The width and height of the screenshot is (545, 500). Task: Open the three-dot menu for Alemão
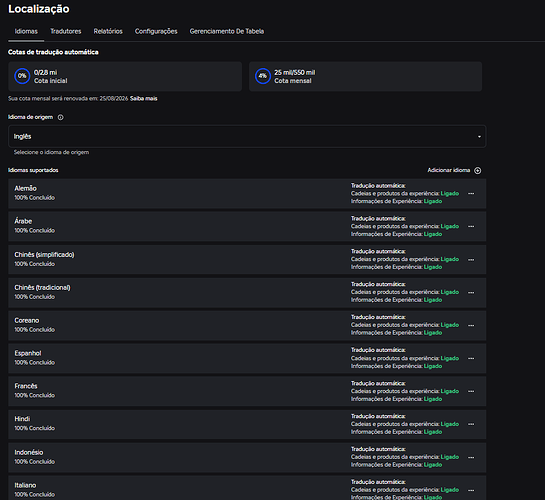pyautogui.click(x=471, y=194)
